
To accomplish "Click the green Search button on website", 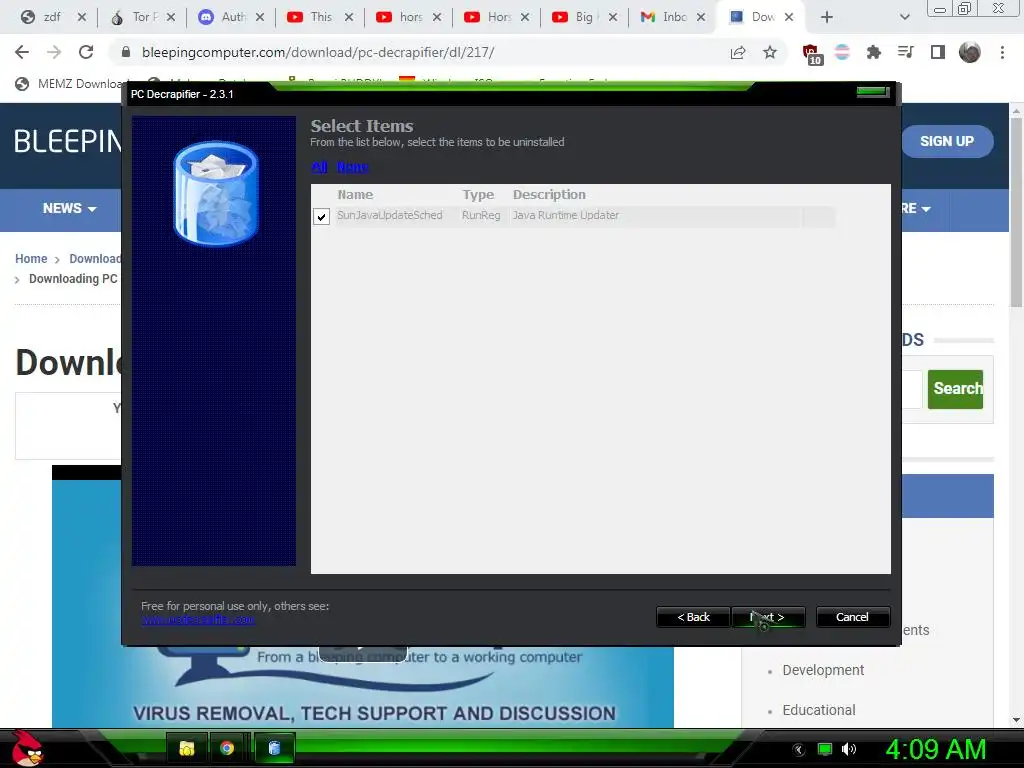I will tap(955, 389).
